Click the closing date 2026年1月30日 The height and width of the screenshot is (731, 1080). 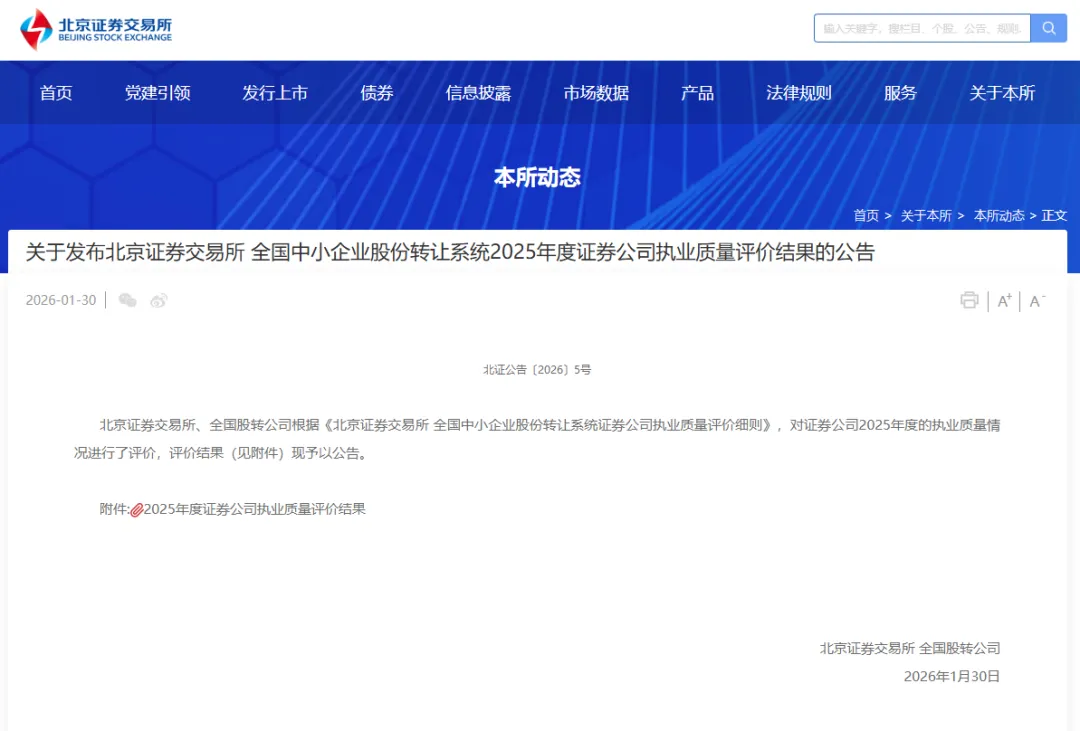tap(952, 677)
